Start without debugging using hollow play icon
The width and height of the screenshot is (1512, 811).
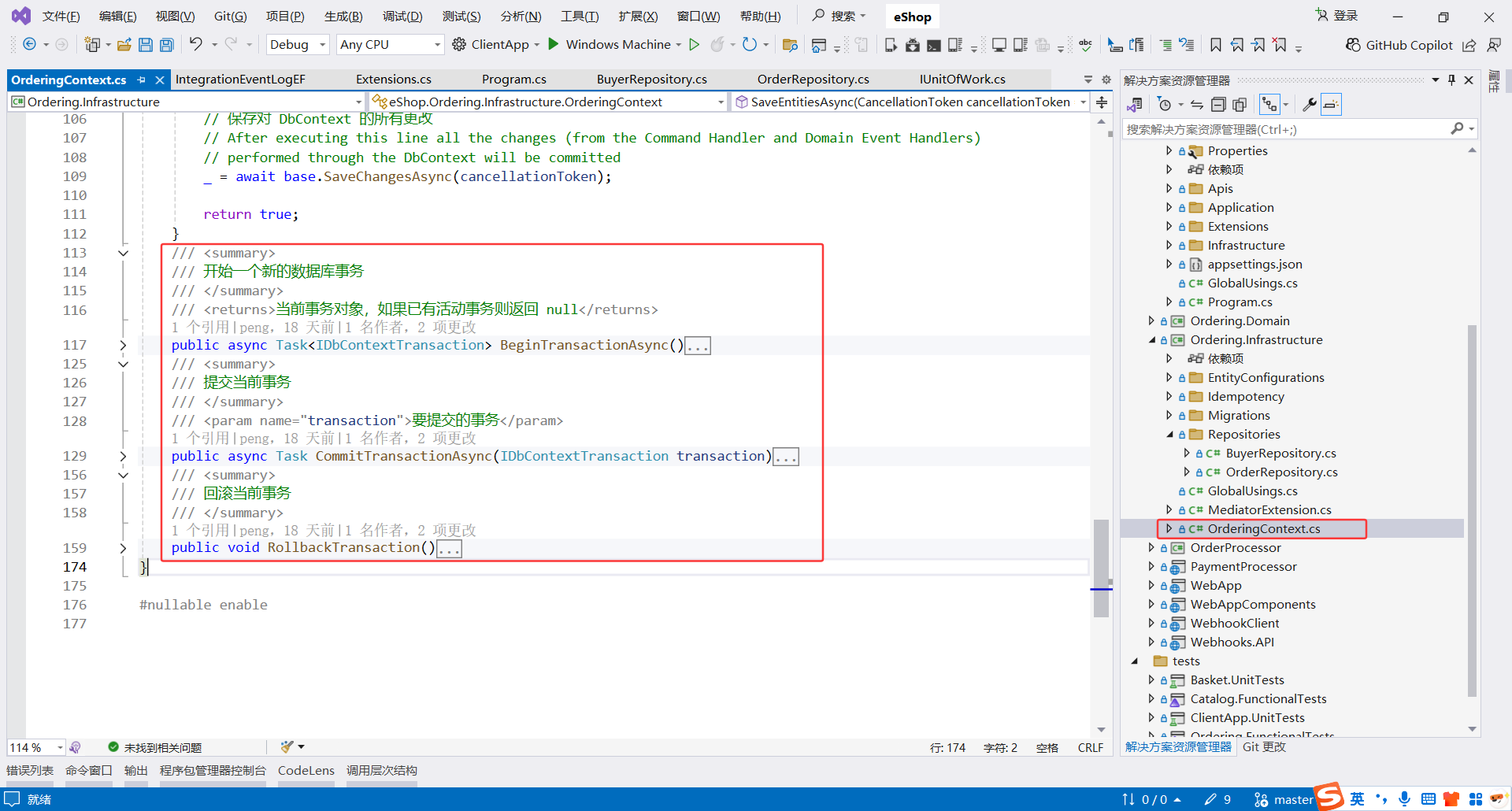(x=694, y=44)
